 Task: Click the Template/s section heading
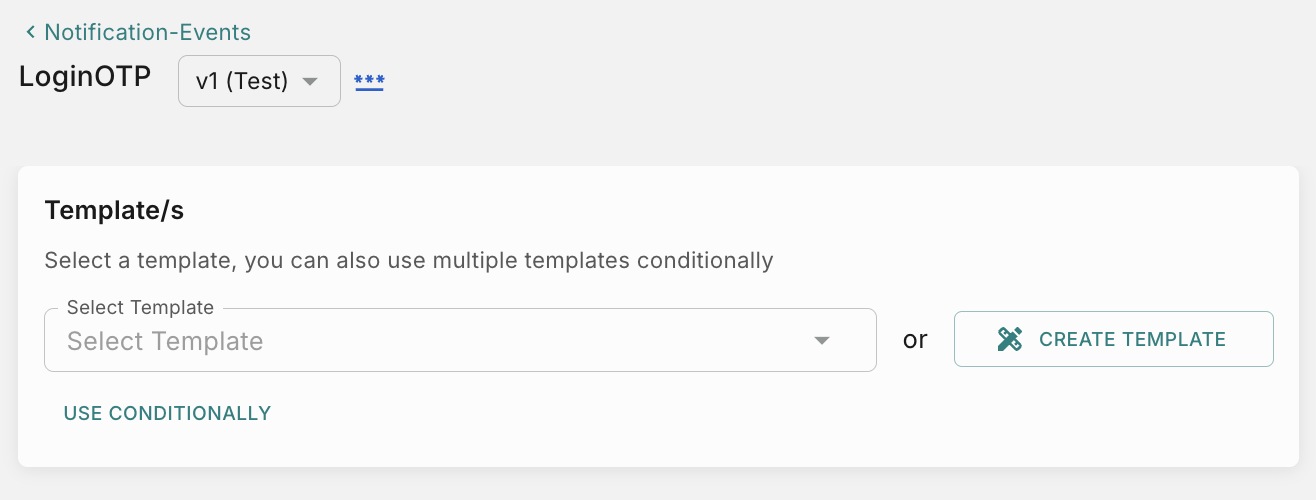tap(114, 211)
